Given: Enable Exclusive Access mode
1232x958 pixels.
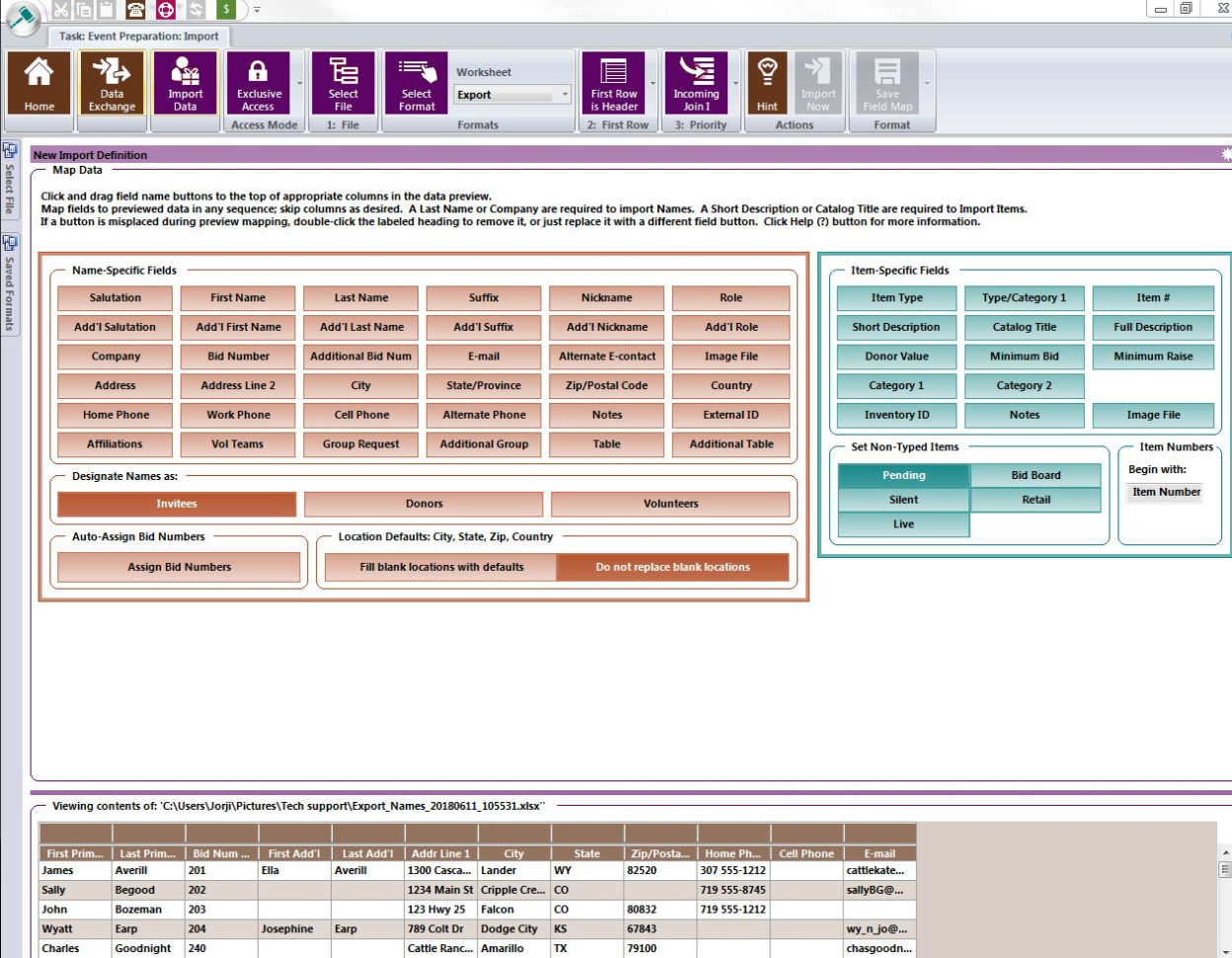Looking at the screenshot, I should (x=259, y=84).
